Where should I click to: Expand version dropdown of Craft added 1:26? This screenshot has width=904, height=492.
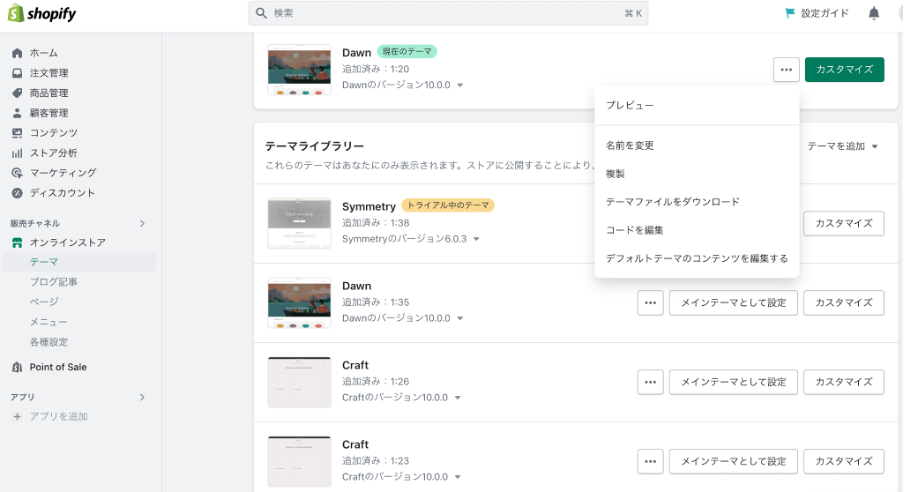pyautogui.click(x=458, y=398)
